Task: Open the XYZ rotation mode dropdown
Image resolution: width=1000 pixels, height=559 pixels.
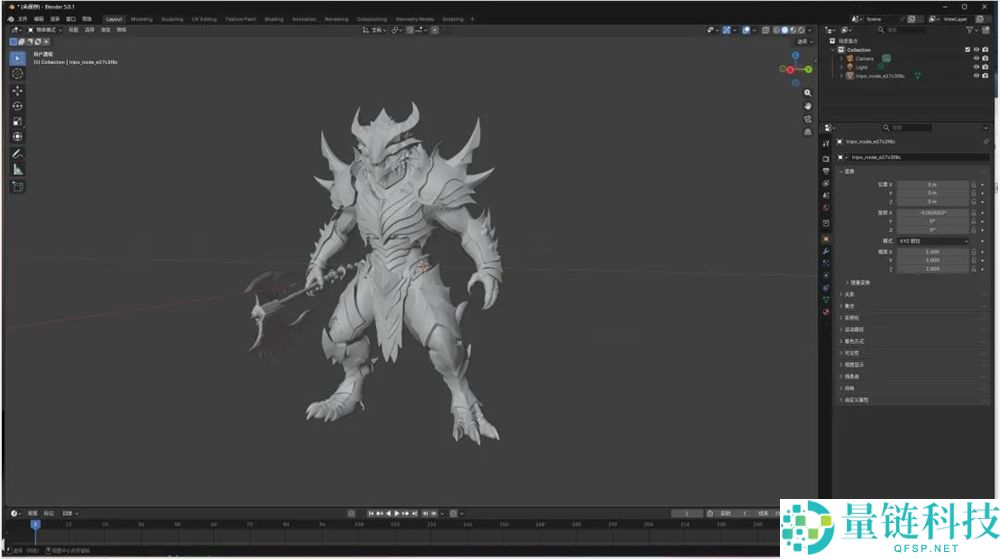Action: point(932,241)
